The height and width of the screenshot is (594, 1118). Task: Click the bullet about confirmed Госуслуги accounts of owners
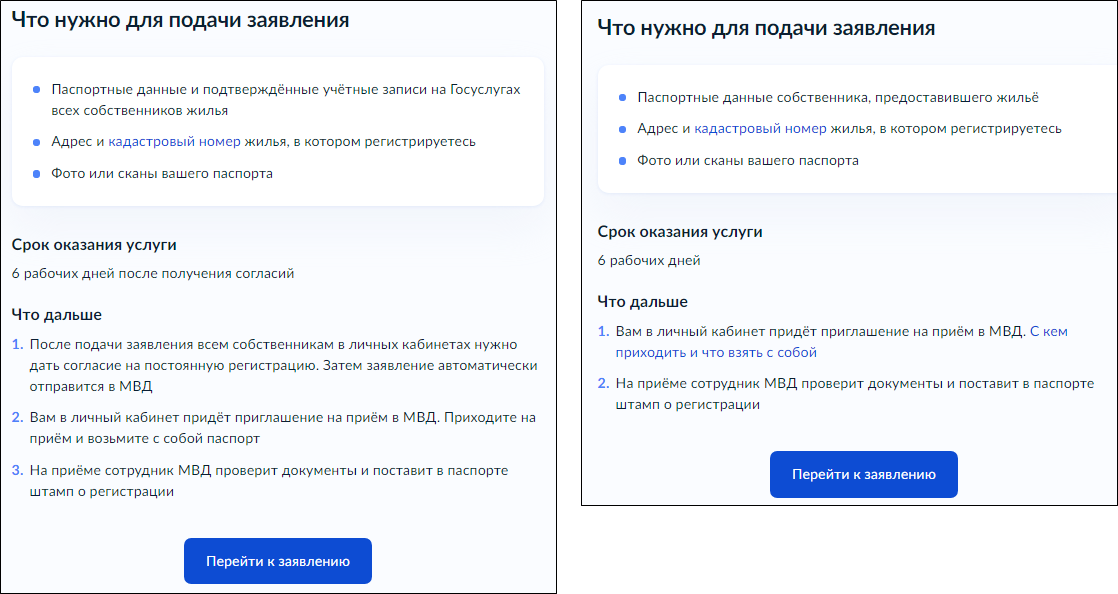[285, 99]
